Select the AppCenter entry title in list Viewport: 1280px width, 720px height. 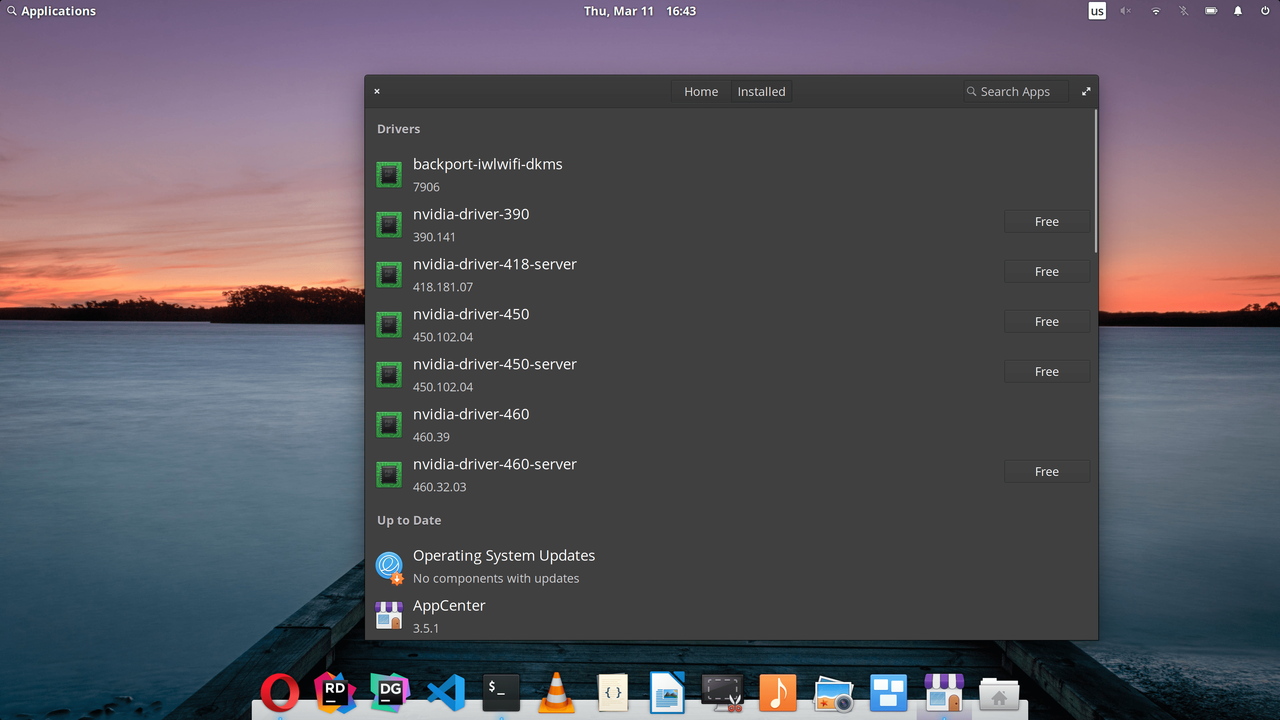tap(449, 605)
